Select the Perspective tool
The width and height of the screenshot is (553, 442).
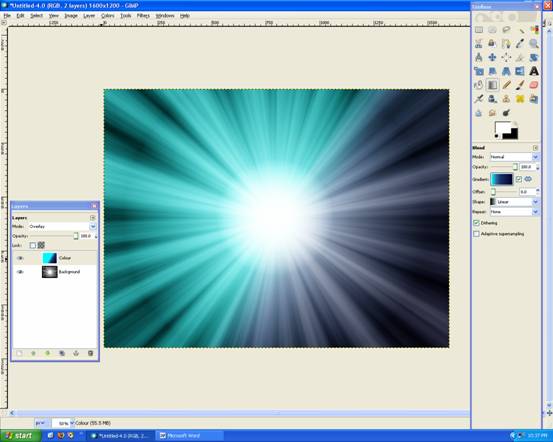tap(506, 71)
